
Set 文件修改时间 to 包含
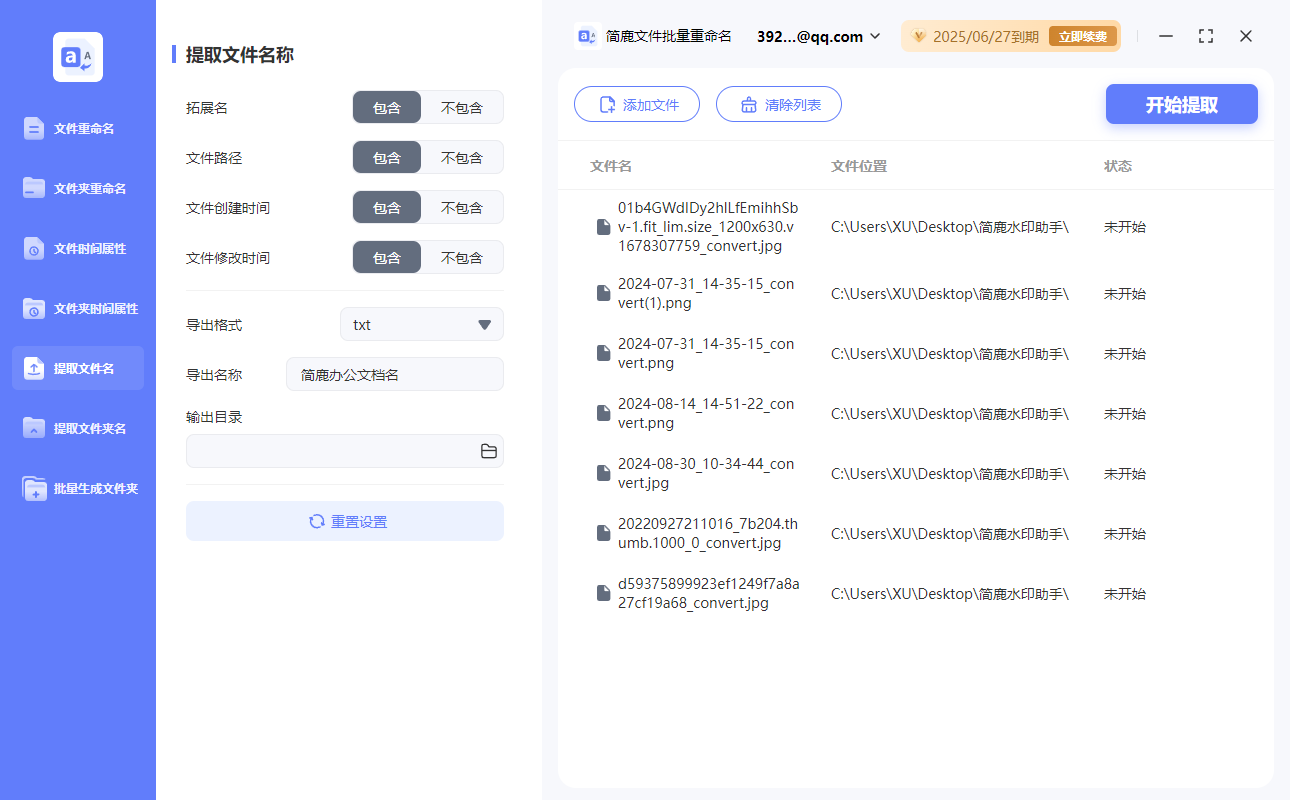pyautogui.click(x=387, y=257)
